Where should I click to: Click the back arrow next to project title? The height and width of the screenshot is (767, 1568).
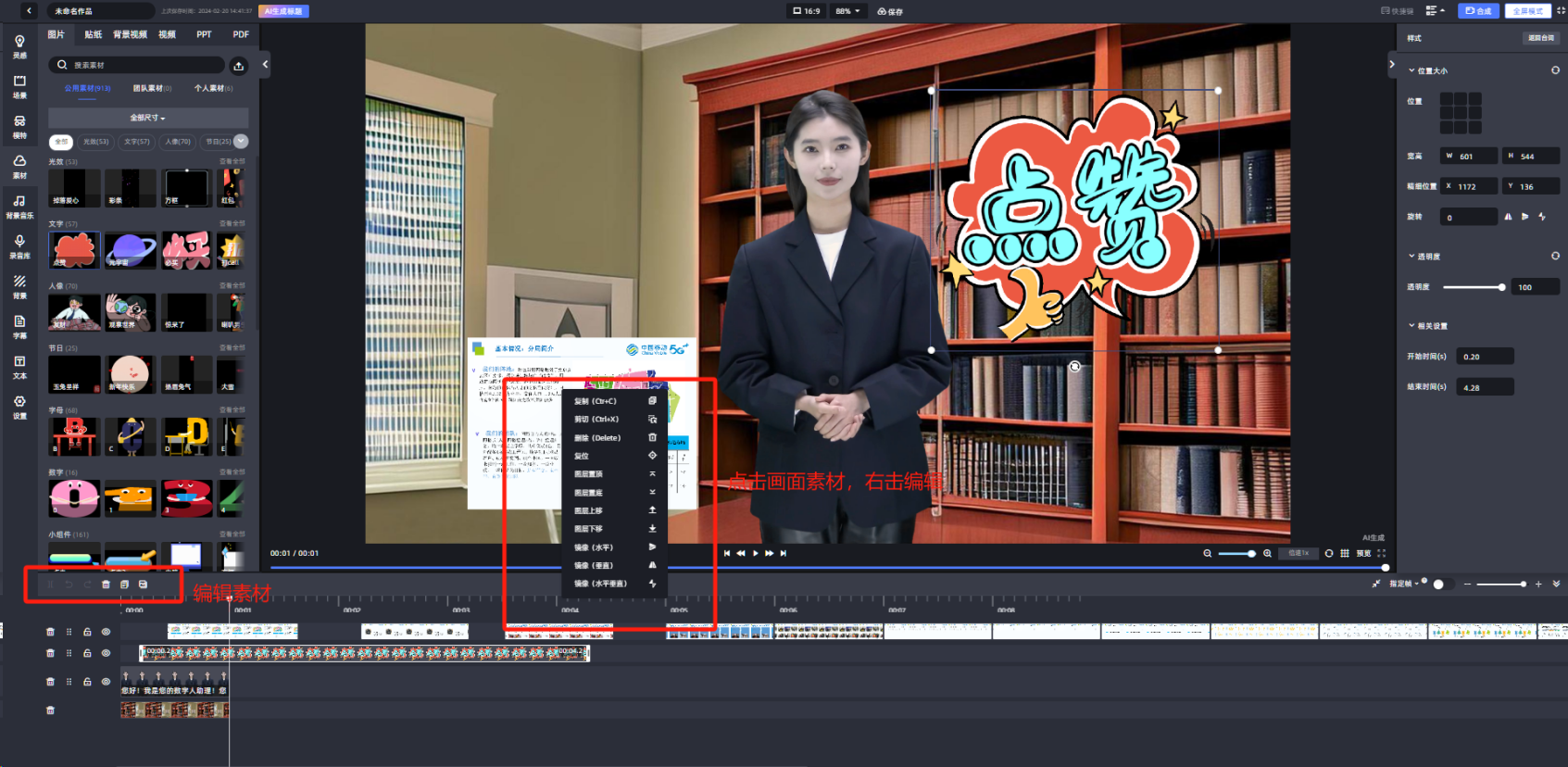point(29,11)
